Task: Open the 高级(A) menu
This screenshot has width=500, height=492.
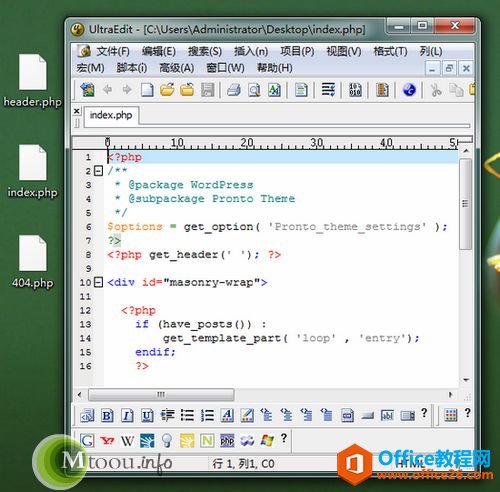Action: (177, 68)
